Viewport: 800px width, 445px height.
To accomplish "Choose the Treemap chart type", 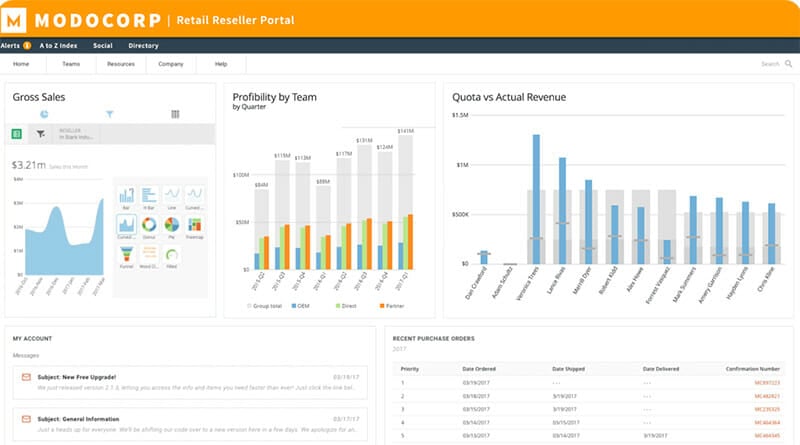I will 194,227.
